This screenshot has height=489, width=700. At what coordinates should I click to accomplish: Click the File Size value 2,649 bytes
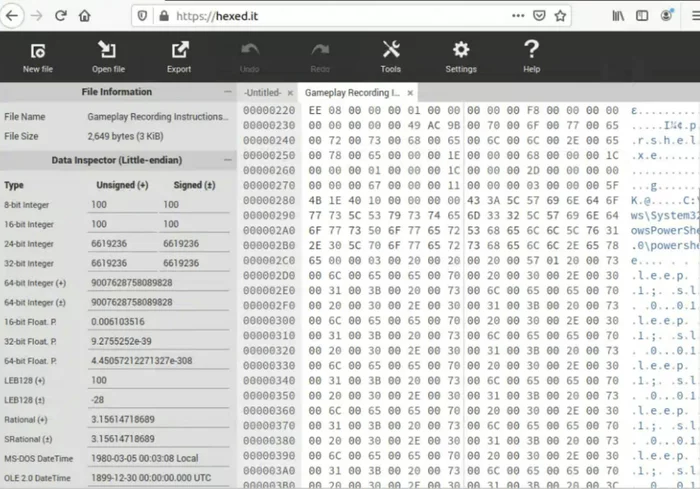click(125, 136)
